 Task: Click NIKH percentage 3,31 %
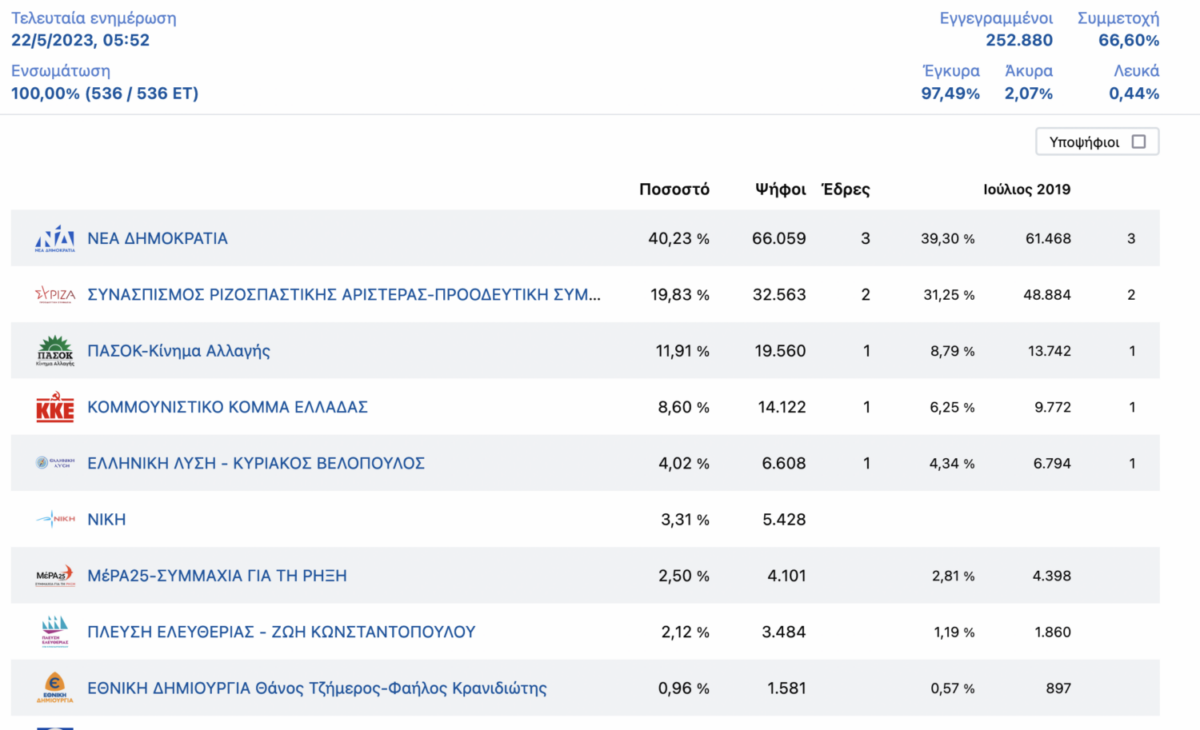(x=684, y=520)
